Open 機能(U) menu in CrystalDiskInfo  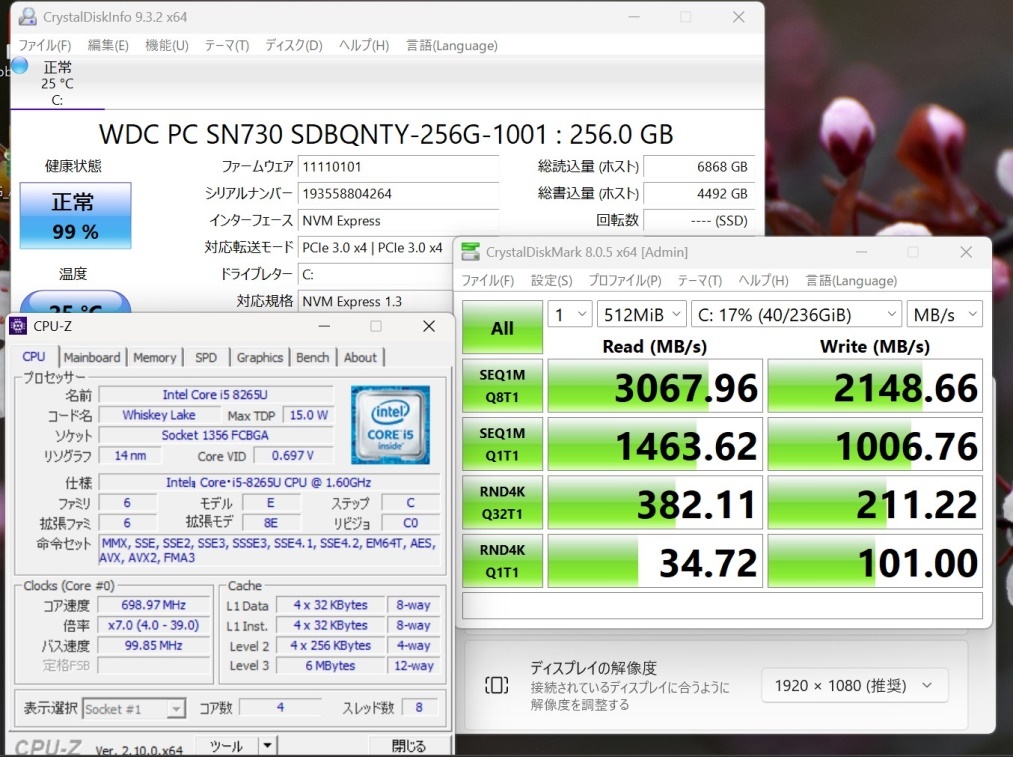(x=167, y=45)
